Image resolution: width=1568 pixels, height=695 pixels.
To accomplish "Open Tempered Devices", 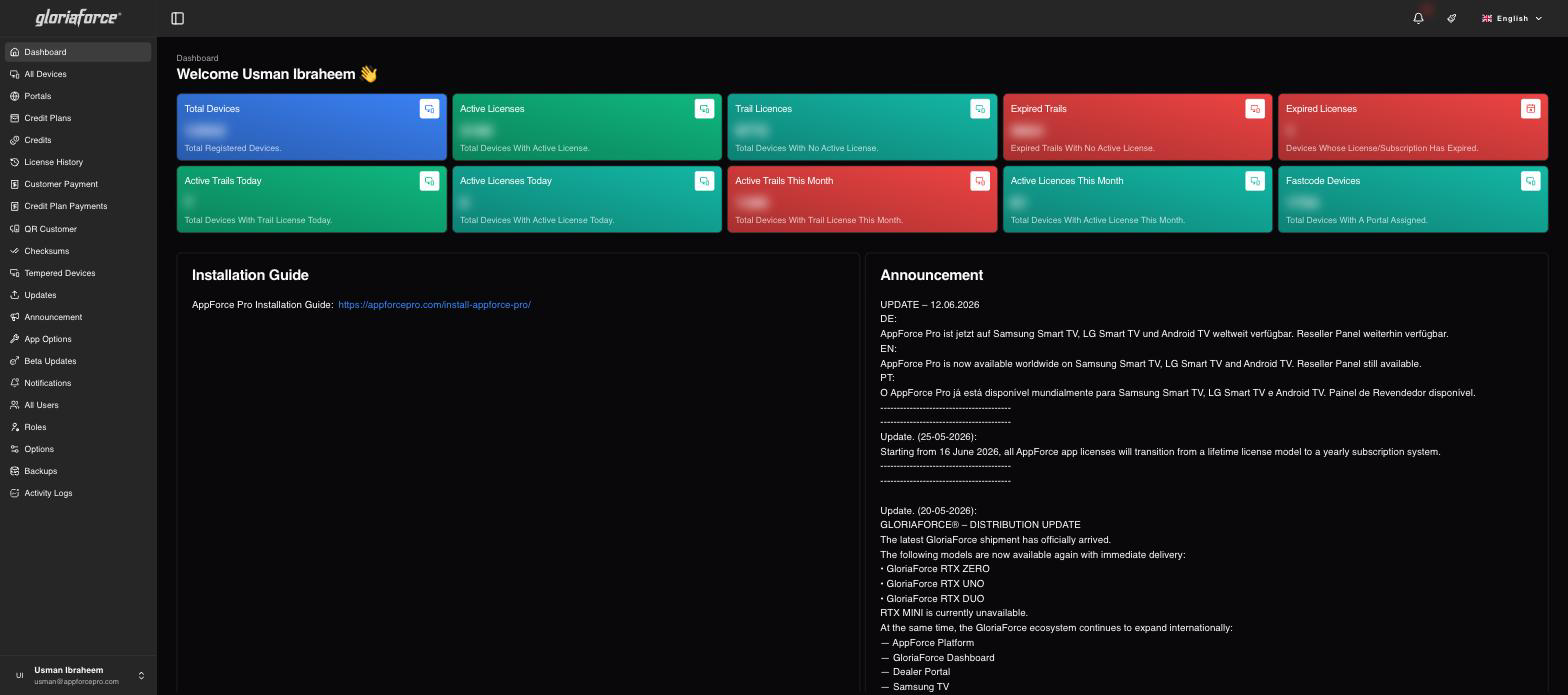I will [x=78, y=273].
